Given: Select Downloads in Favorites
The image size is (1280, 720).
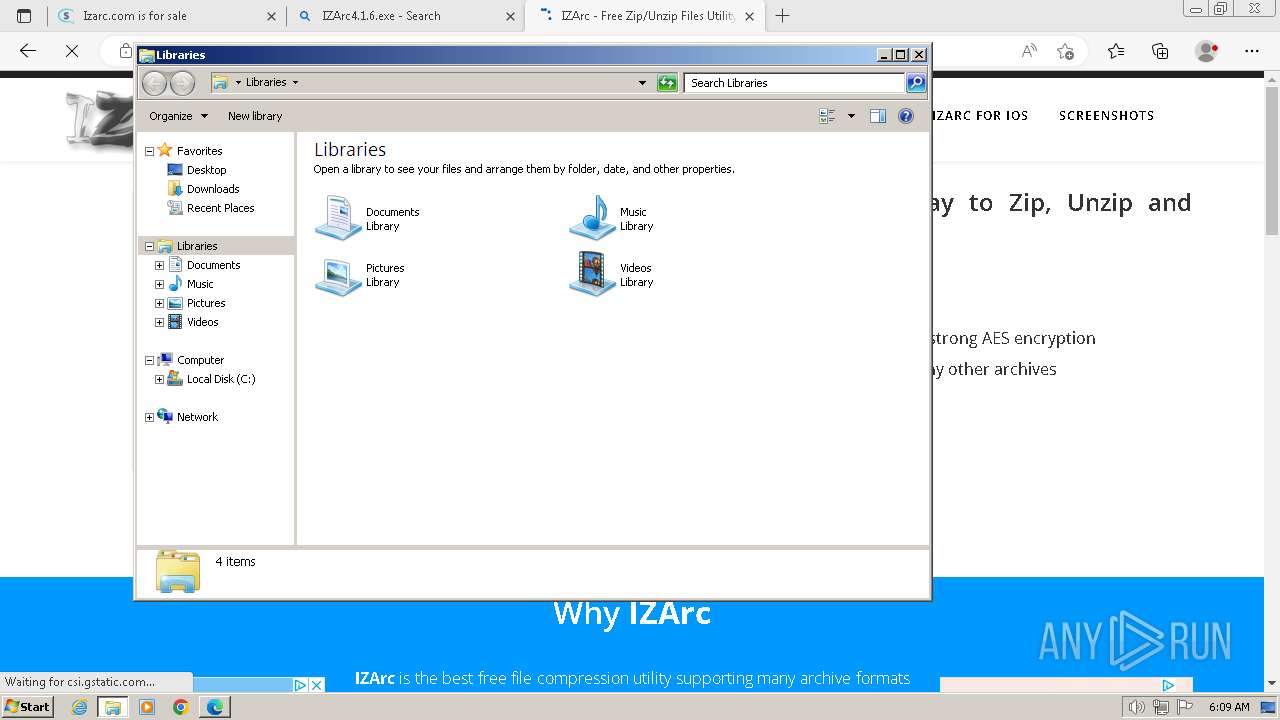Looking at the screenshot, I should pyautogui.click(x=213, y=189).
